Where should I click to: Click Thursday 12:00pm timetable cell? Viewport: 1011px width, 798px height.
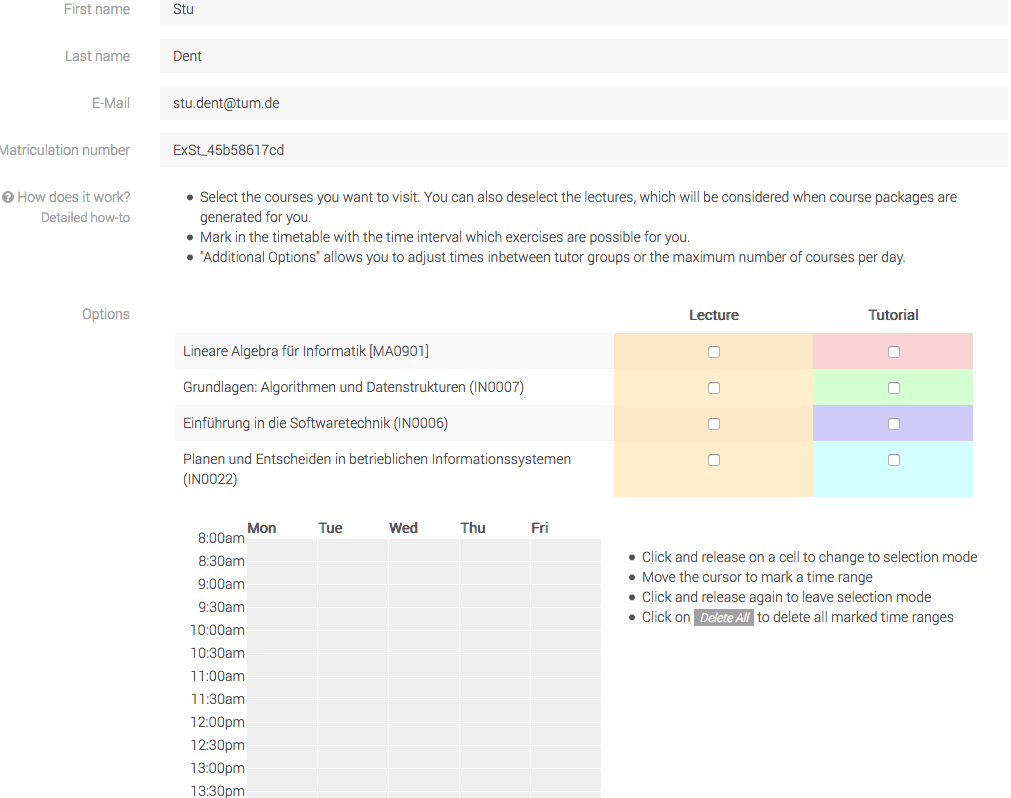[x=495, y=734]
